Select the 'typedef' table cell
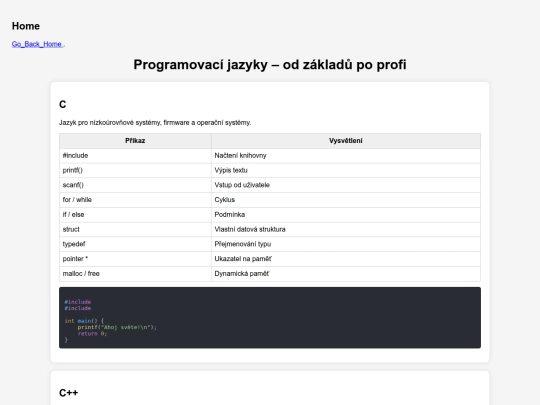 135,245
